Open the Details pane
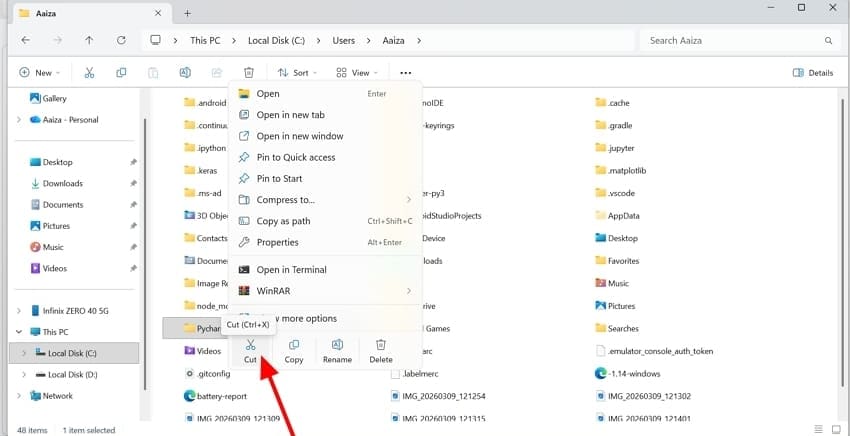 point(813,73)
